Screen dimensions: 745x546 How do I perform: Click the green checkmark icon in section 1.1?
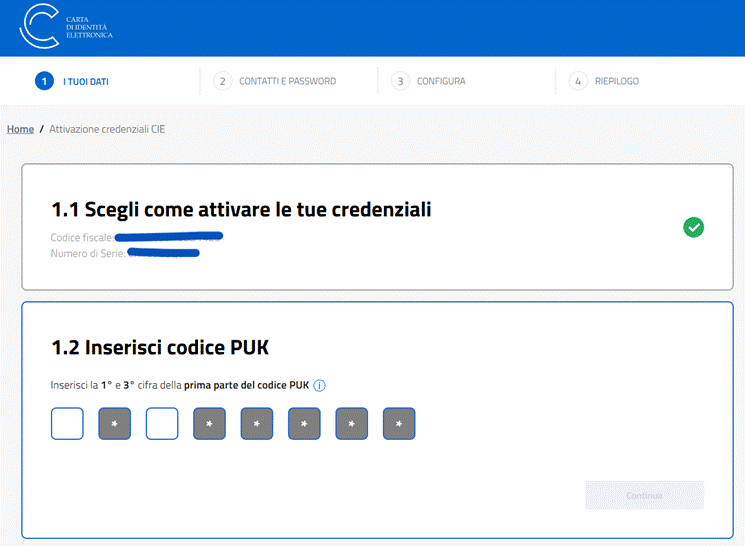[693, 227]
